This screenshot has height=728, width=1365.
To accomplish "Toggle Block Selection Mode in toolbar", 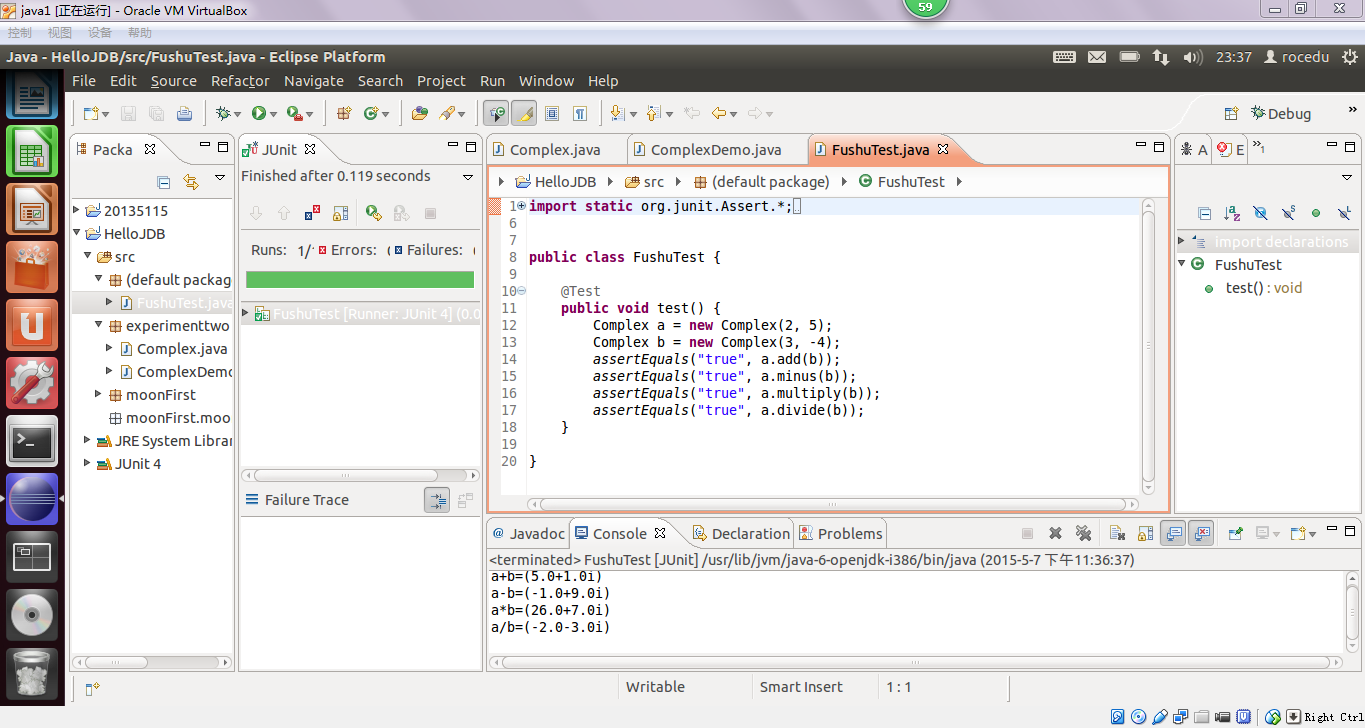I will (551, 114).
